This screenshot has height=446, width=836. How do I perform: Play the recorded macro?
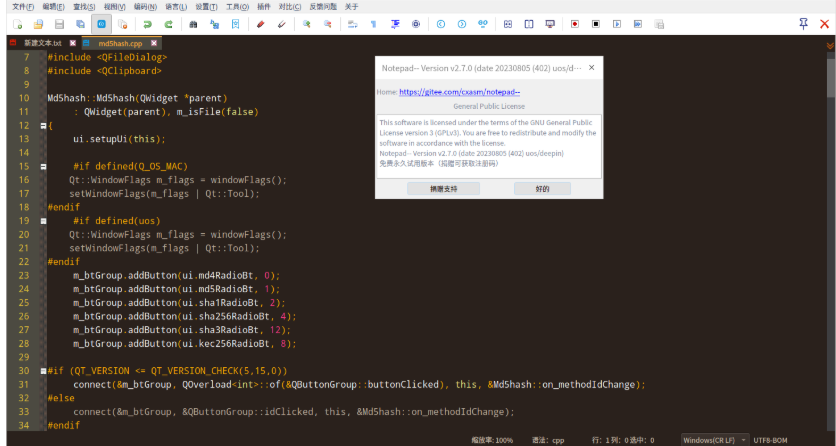[x=617, y=24]
